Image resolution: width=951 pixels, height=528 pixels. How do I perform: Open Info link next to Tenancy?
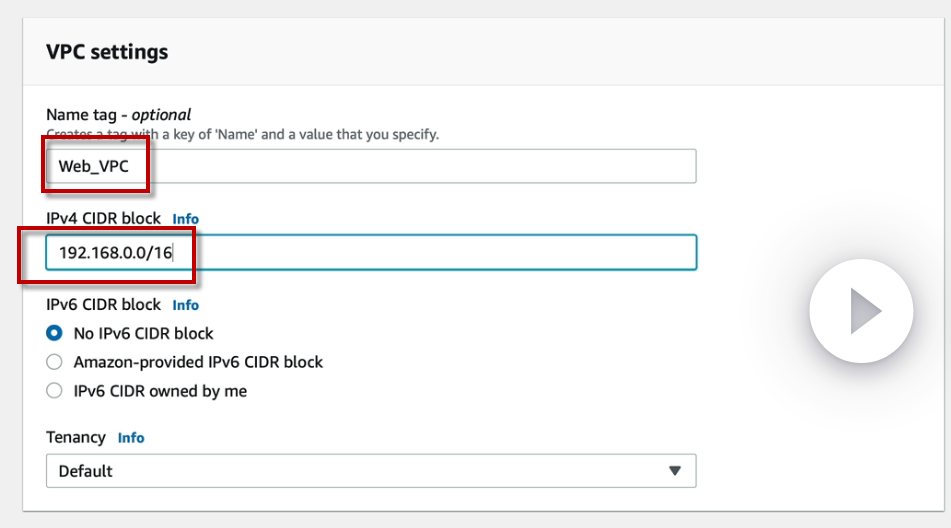(x=131, y=438)
